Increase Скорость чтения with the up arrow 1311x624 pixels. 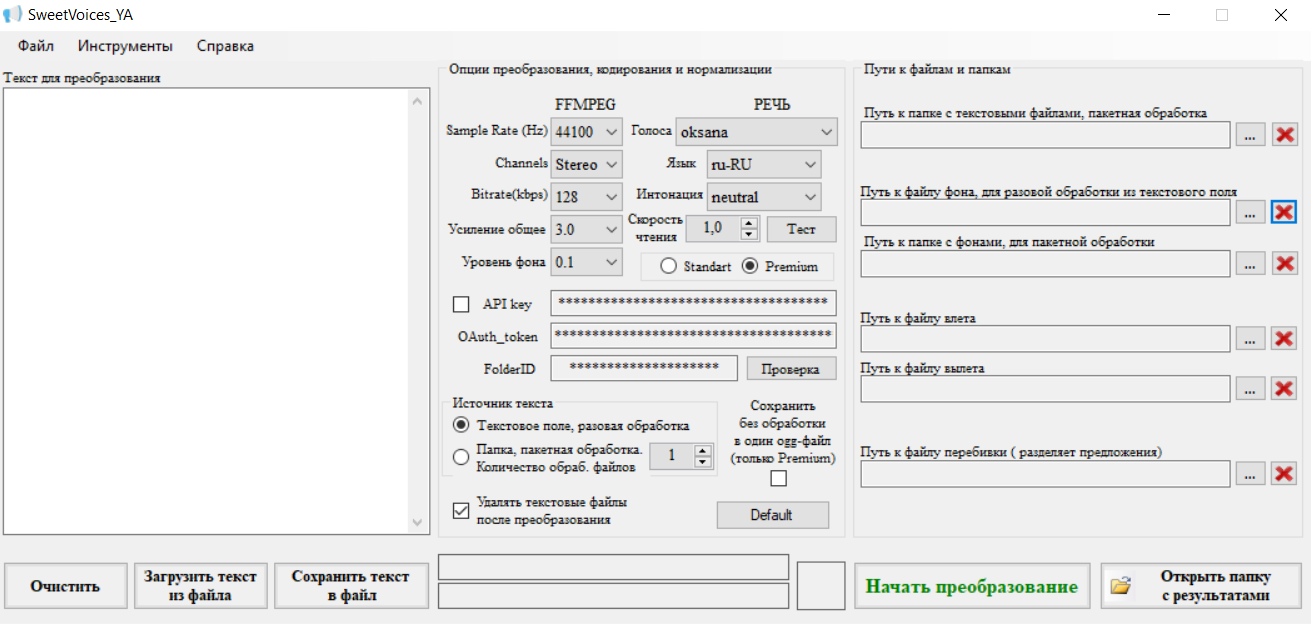(x=749, y=223)
